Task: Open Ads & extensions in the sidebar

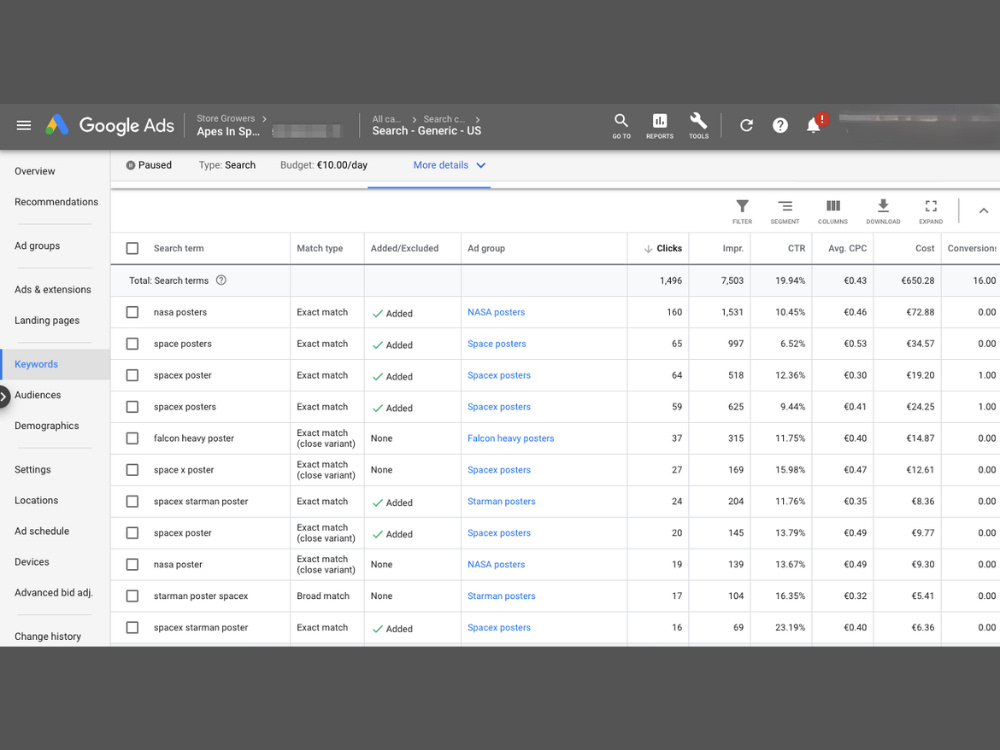Action: click(x=52, y=290)
